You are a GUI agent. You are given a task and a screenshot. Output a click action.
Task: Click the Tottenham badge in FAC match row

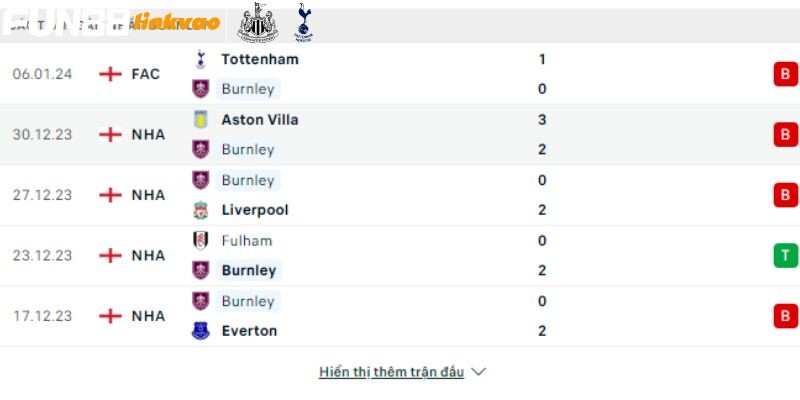tap(201, 59)
